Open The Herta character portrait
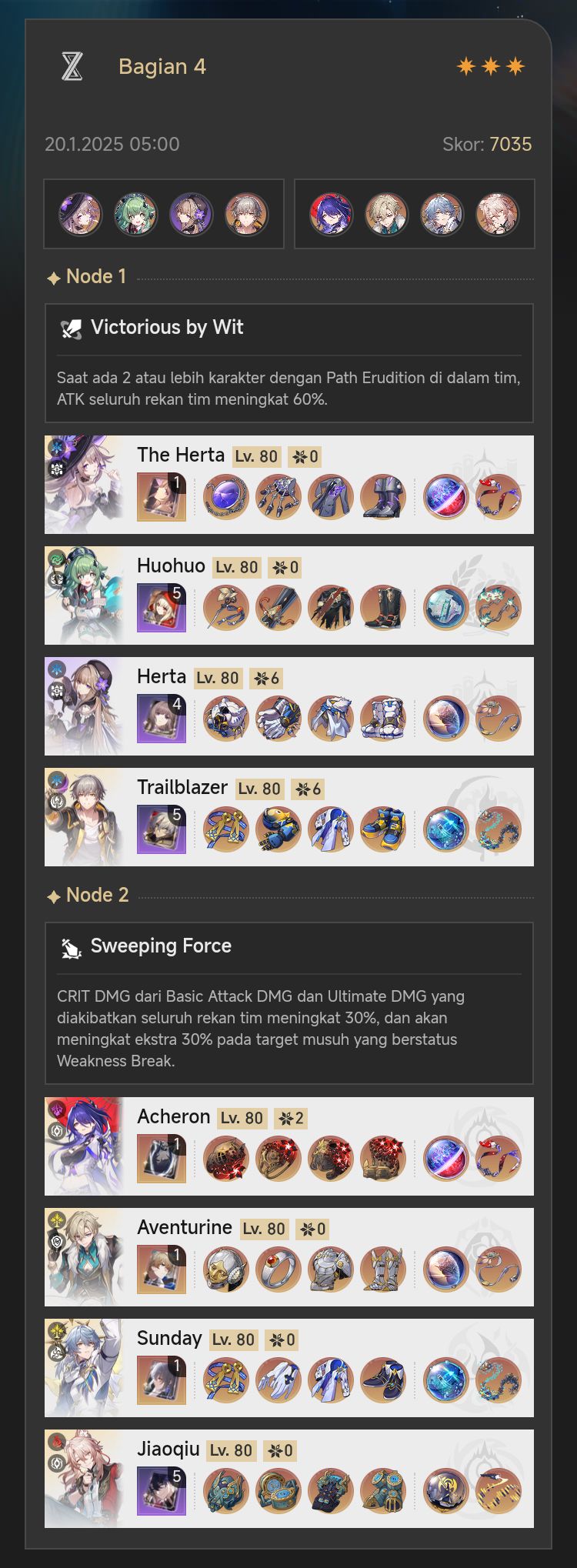Screen dimensions: 577x1568 click(x=84, y=485)
